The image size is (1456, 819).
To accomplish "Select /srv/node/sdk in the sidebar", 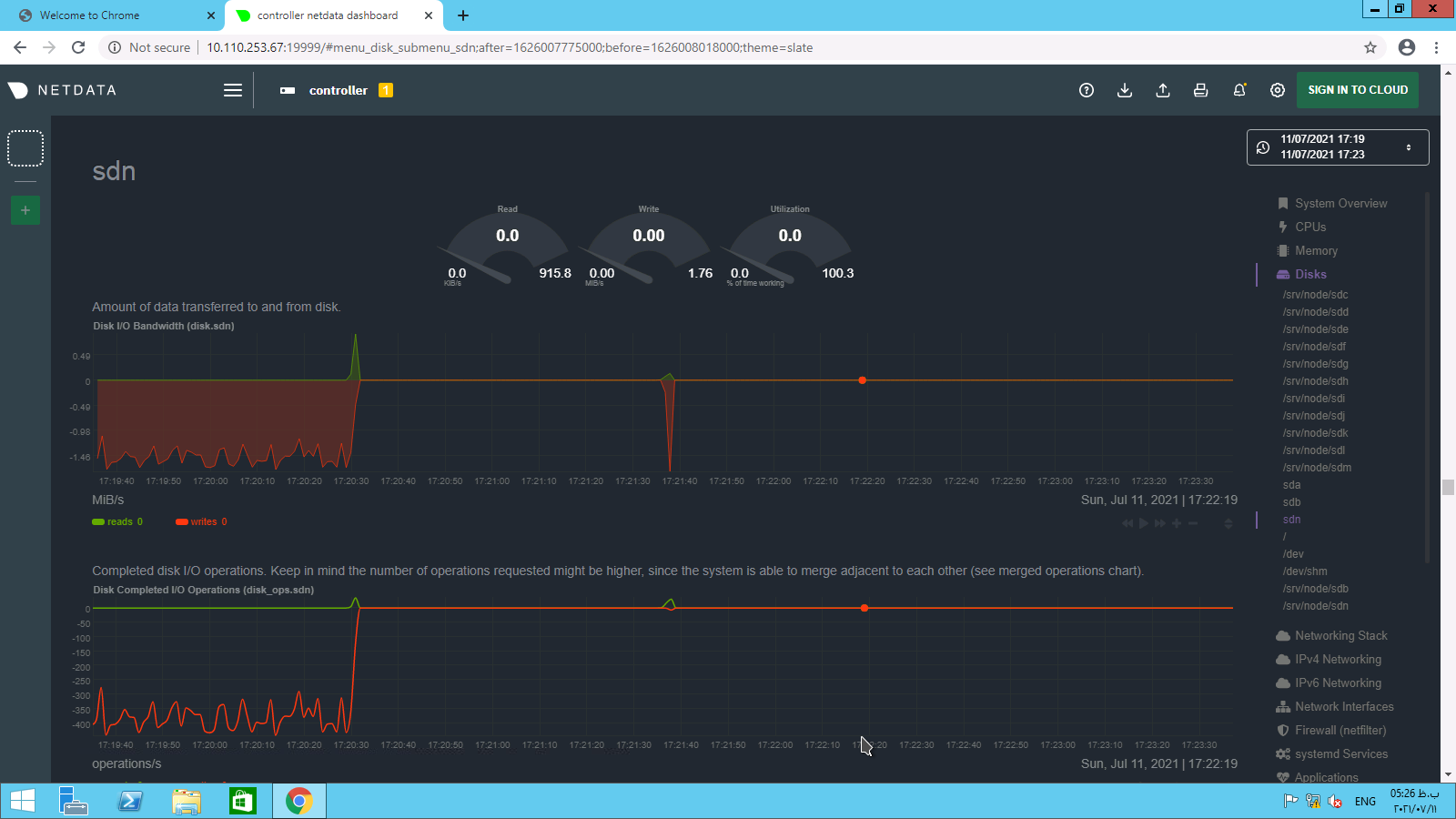I will 1316,433.
